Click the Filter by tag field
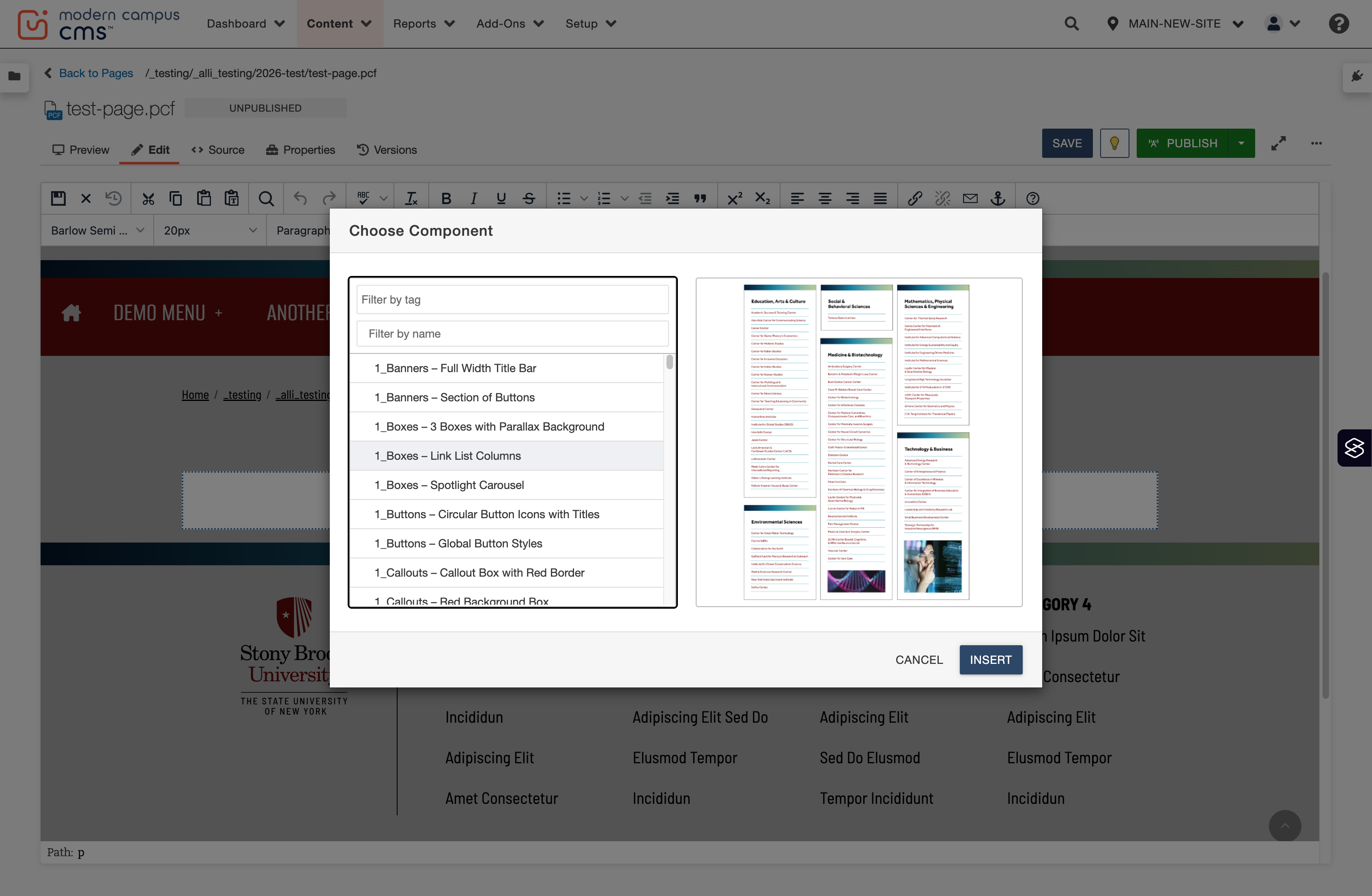Image resolution: width=1372 pixels, height=896 pixels. (512, 299)
